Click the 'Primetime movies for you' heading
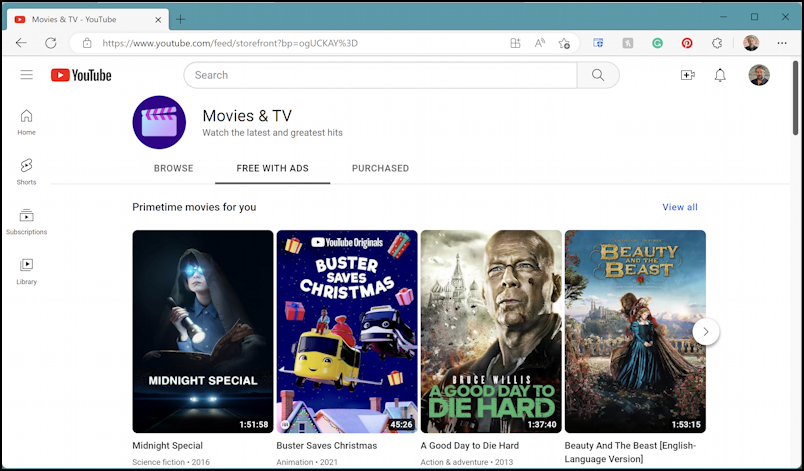The width and height of the screenshot is (804, 471). click(194, 207)
